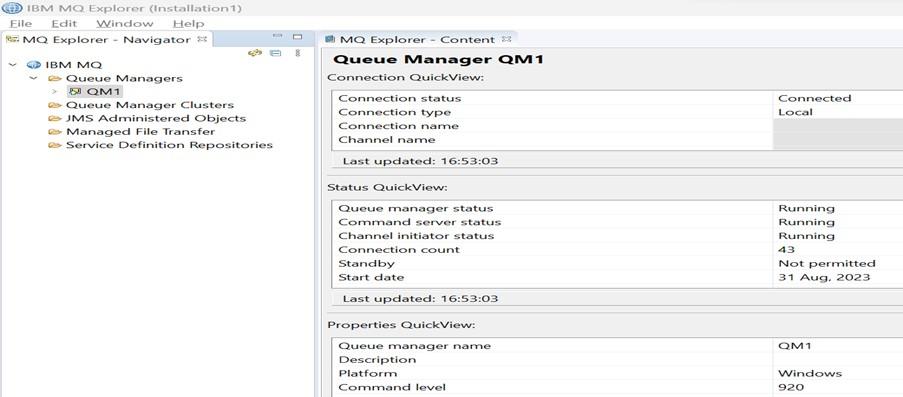The height and width of the screenshot is (397, 903).
Task: Maximize the Navigator panel
Action: click(x=297, y=37)
